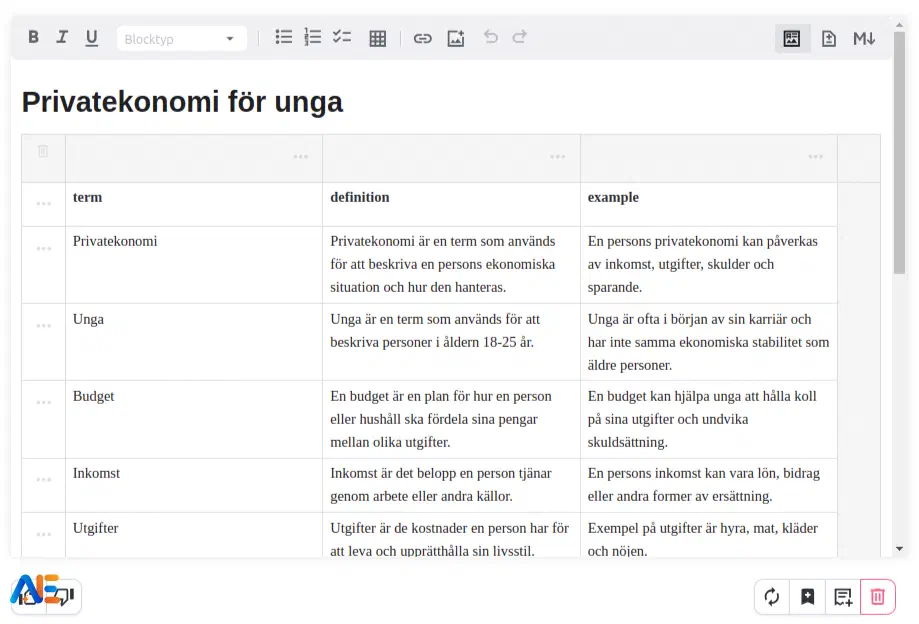Click the insert table icon
The image size is (919, 624).
[378, 39]
